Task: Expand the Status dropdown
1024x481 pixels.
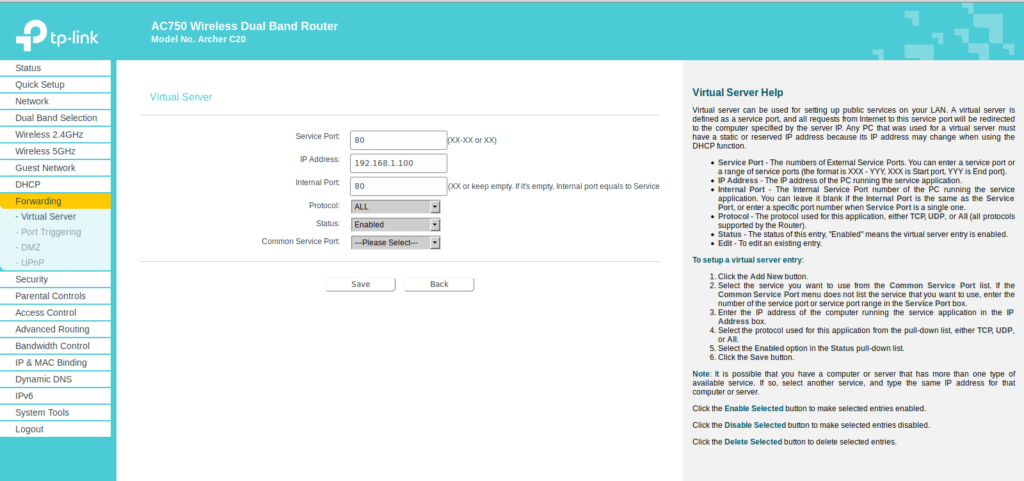Action: pos(396,224)
